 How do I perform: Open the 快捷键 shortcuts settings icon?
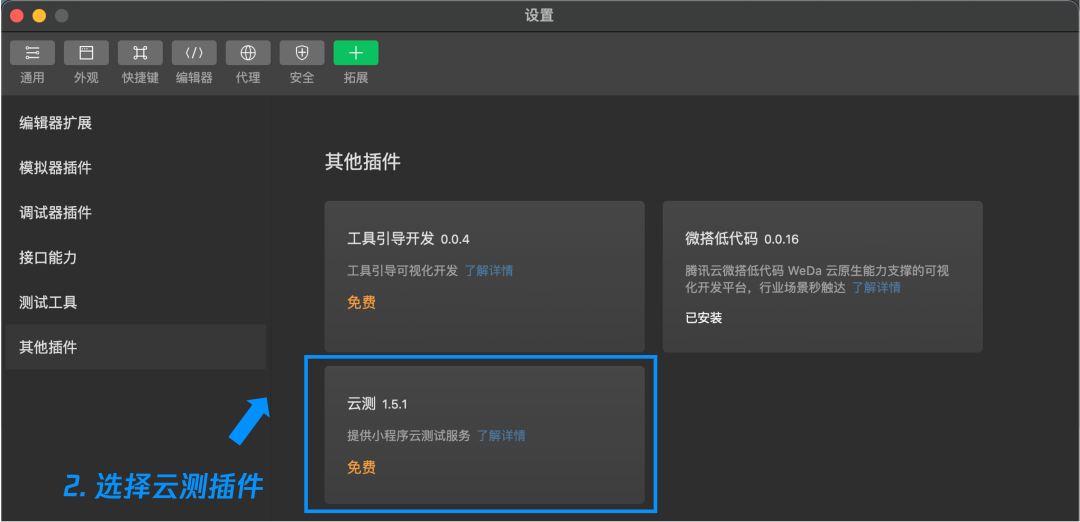pyautogui.click(x=141, y=52)
